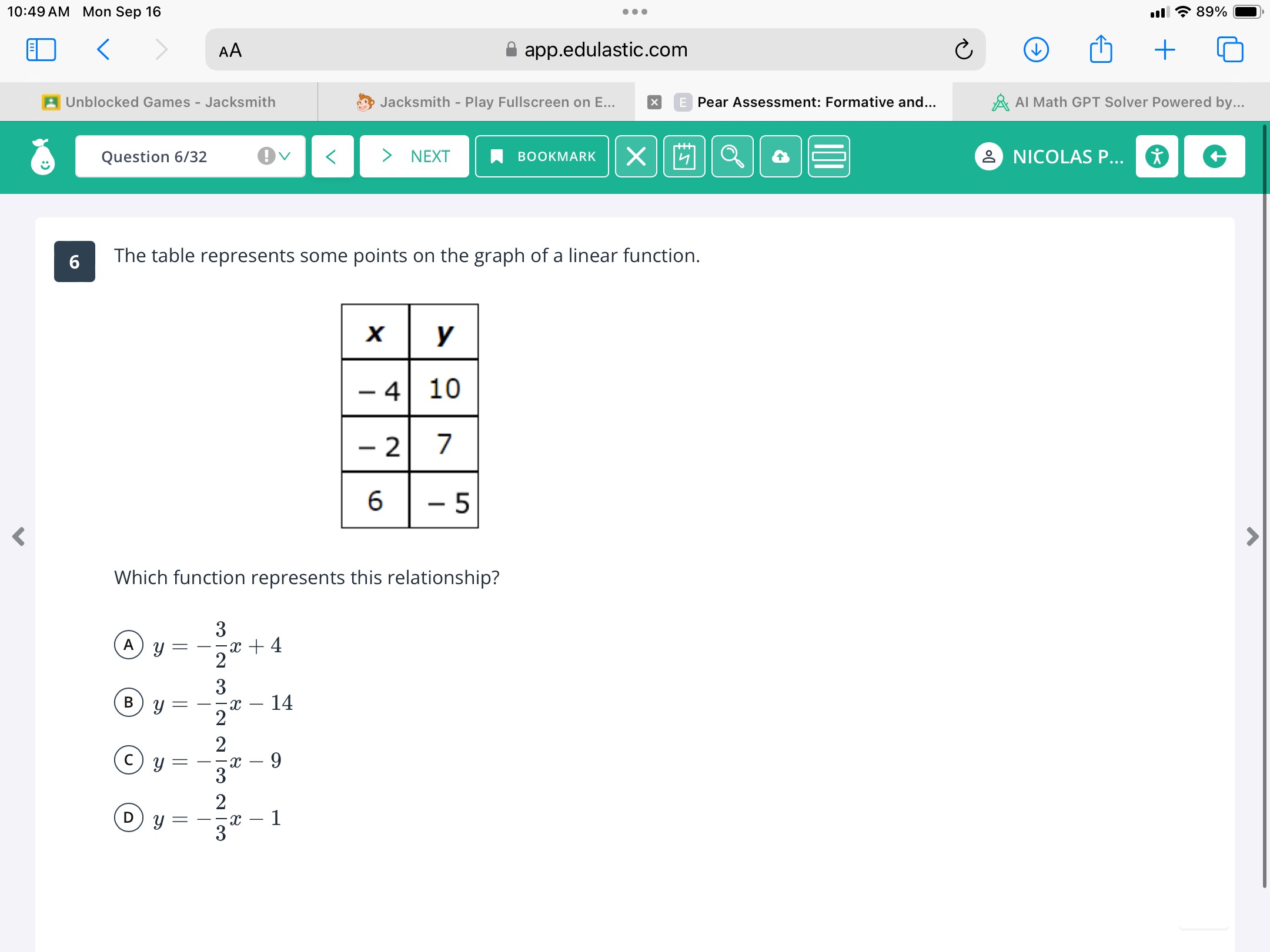This screenshot has height=952, width=1270.
Task: Select answer choice D
Action: pos(129,817)
